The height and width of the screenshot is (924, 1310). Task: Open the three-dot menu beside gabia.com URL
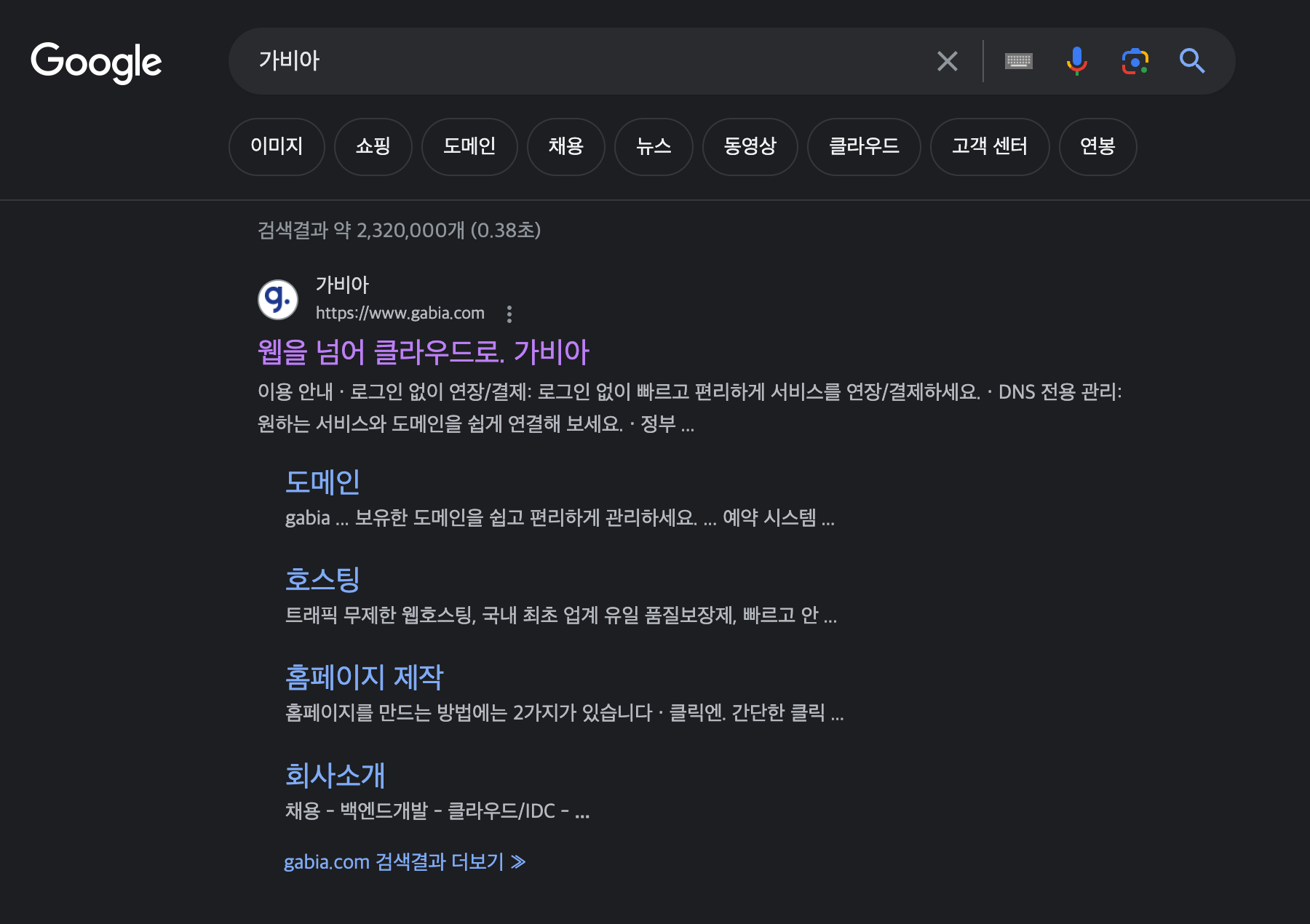point(509,314)
